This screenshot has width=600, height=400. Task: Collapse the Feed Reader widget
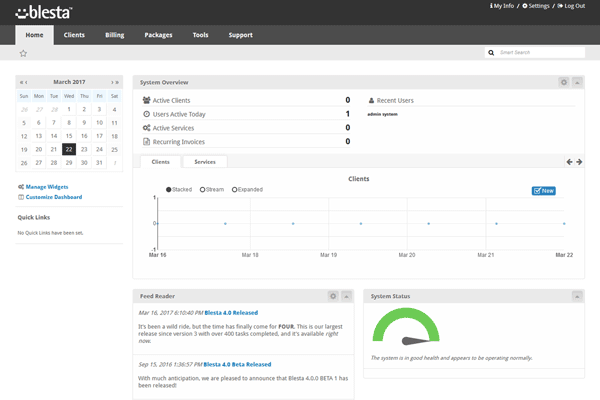346,296
